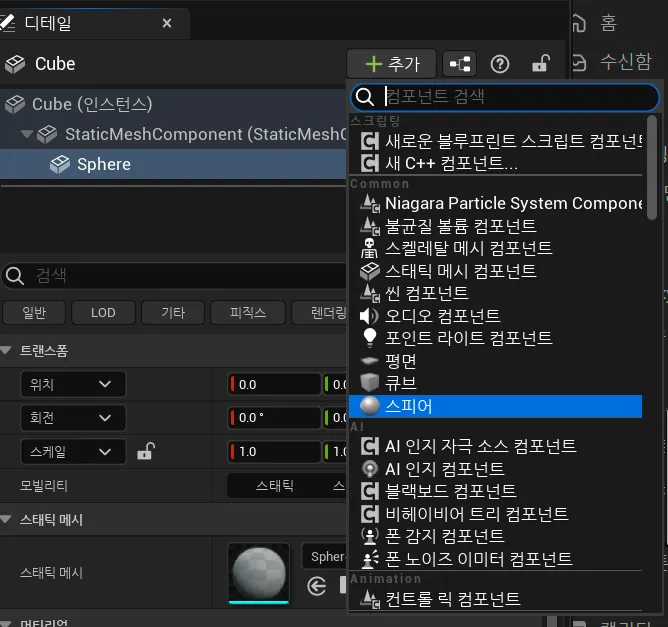This screenshot has width=668, height=627.
Task: Select Cube (인스턴스) tree row
Action: tap(173, 104)
